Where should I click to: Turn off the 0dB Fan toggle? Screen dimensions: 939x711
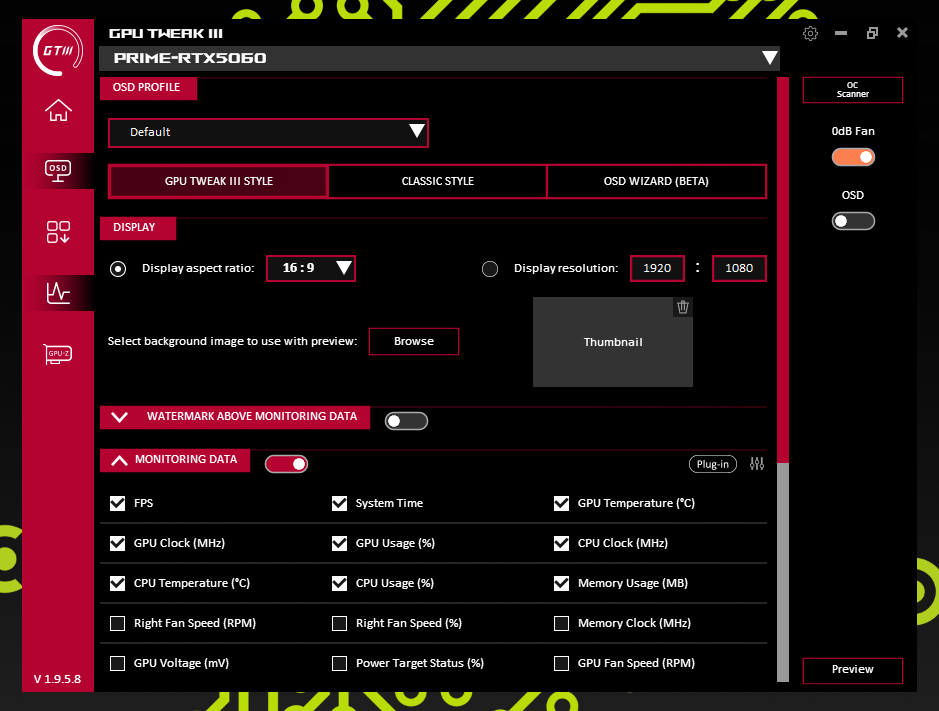tap(853, 157)
